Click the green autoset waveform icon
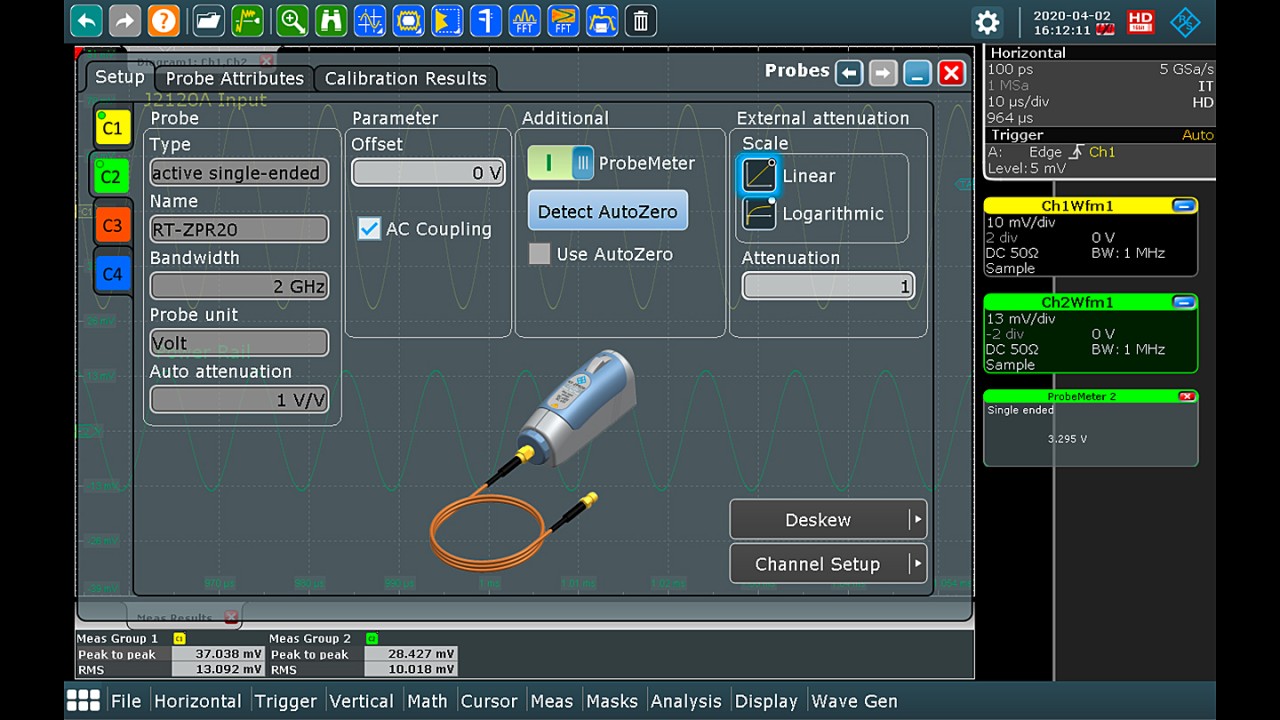 click(247, 19)
